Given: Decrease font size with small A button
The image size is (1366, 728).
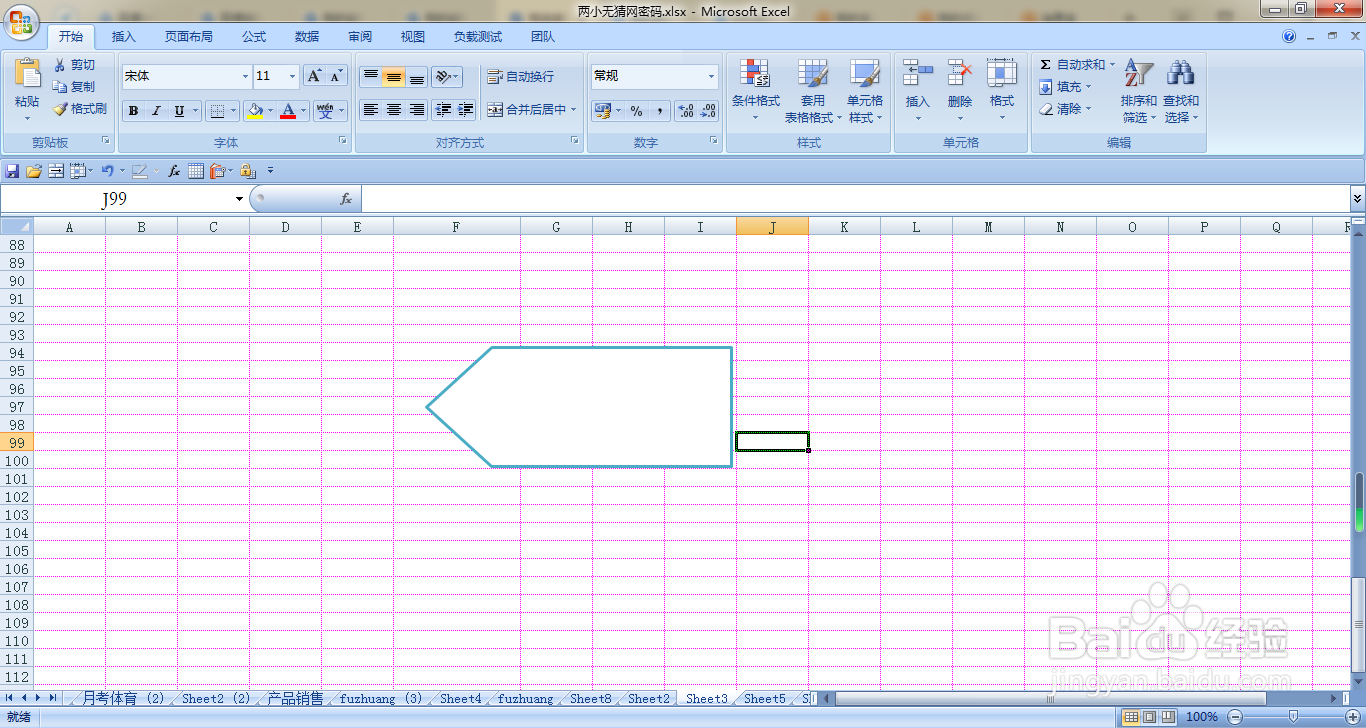Looking at the screenshot, I should [337, 76].
